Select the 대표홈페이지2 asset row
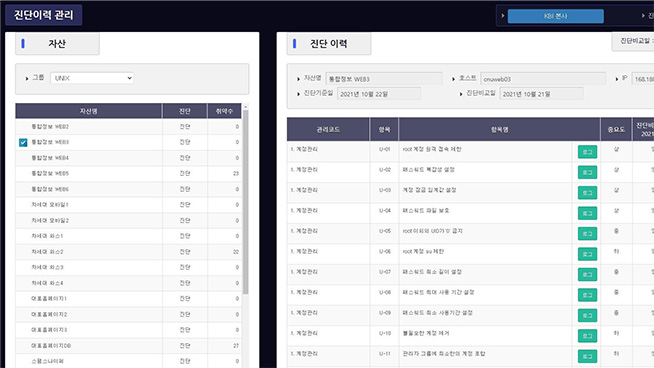 [128, 314]
